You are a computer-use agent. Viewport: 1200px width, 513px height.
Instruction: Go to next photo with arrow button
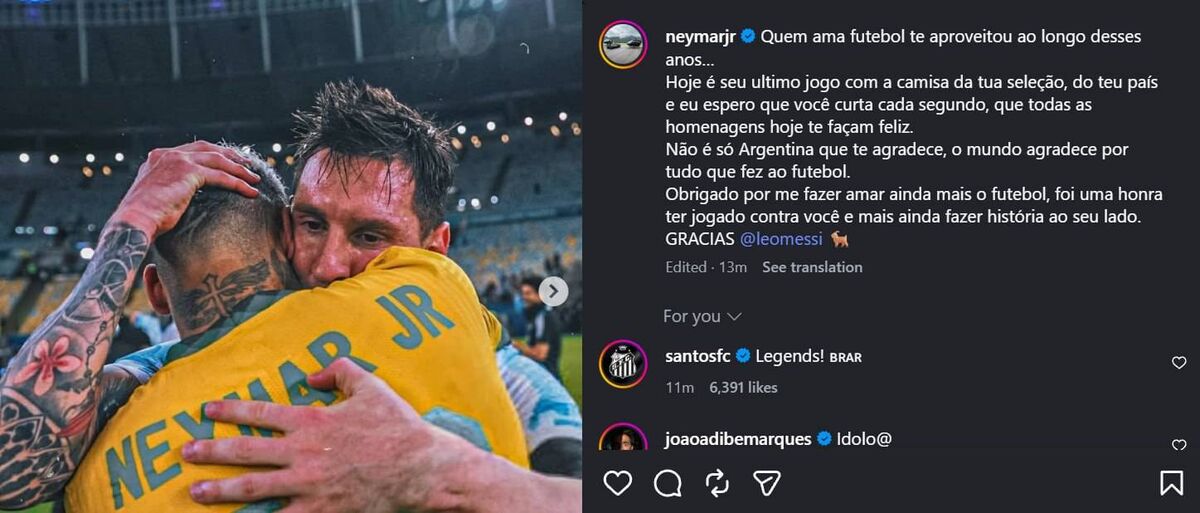553,291
